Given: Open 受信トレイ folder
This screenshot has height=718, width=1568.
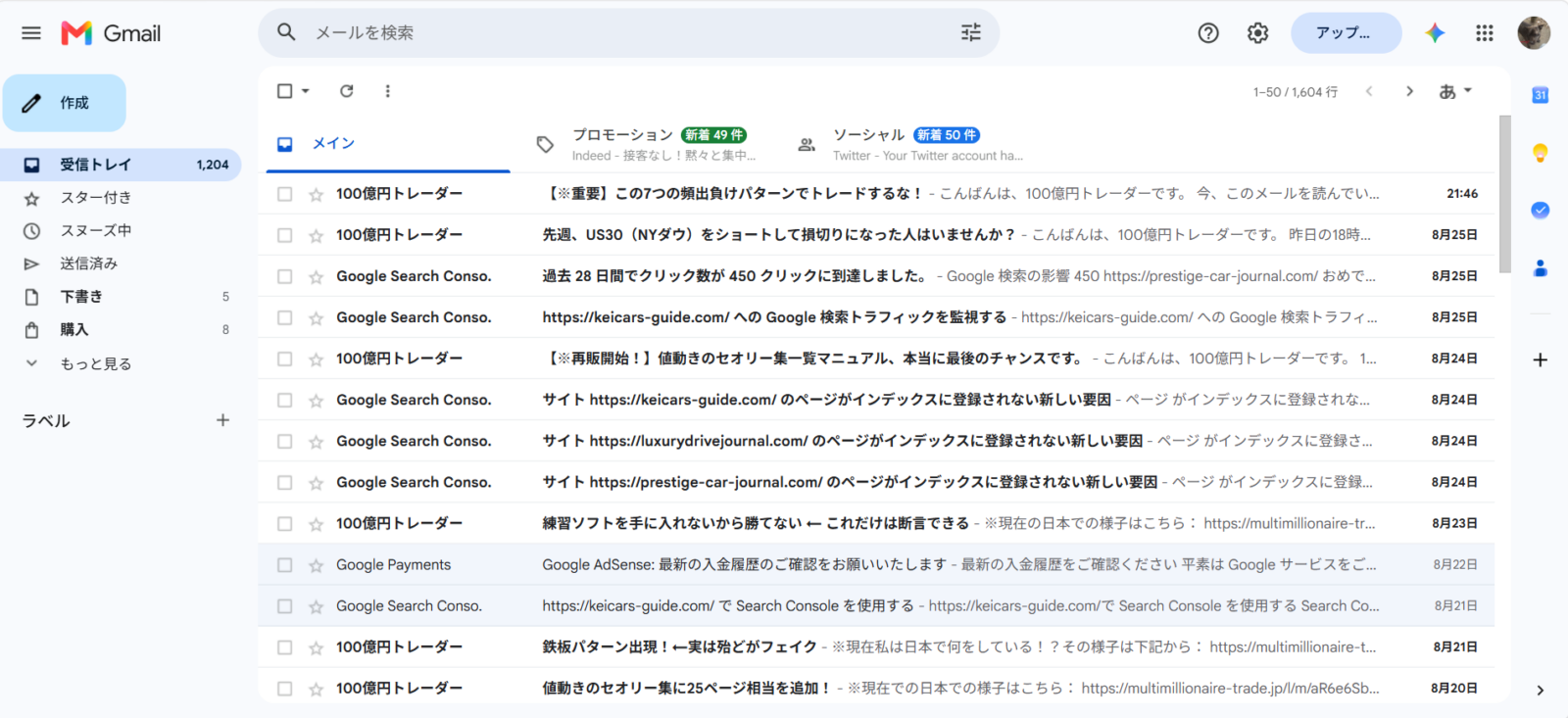Looking at the screenshot, I should pos(122,165).
